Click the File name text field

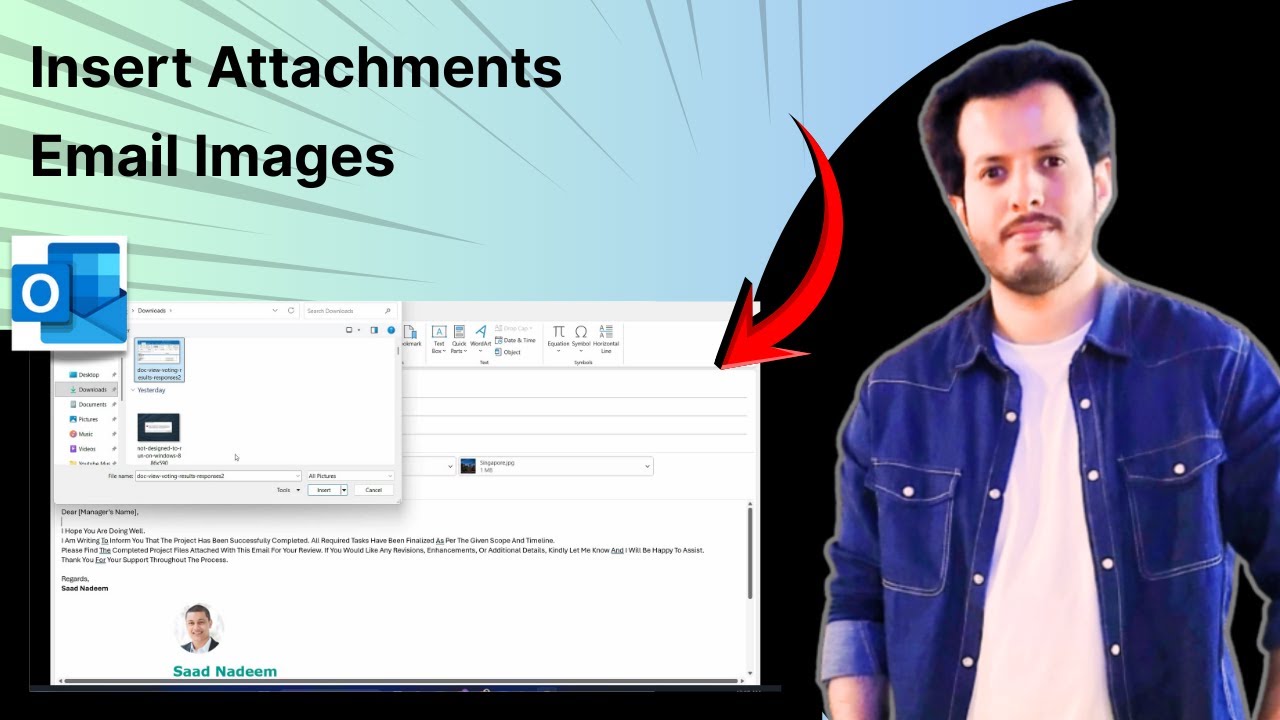(218, 476)
